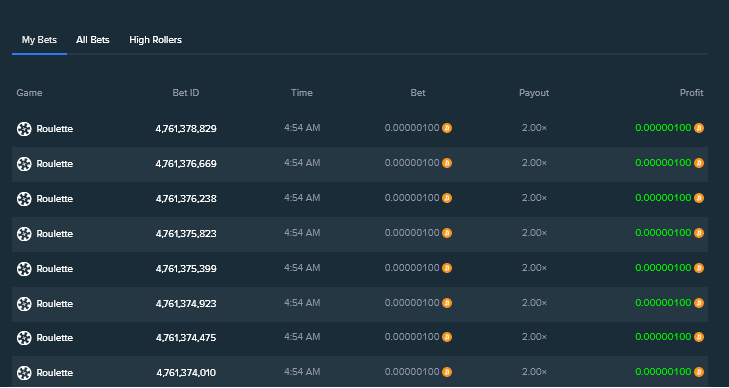Screen dimensions: 729x388
Task: Click the 2.00× payout in row 4,761,378,829
Action: [534, 128]
